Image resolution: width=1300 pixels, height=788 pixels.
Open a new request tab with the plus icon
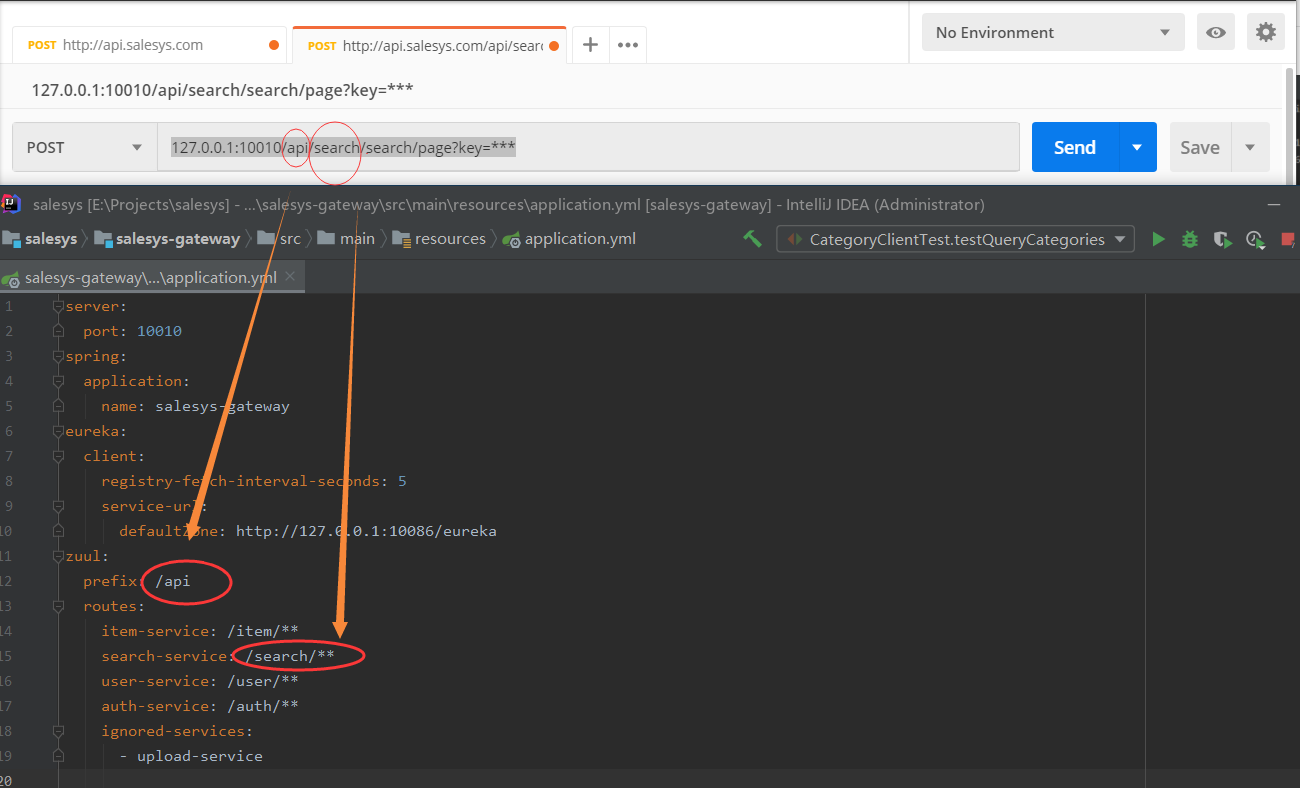click(589, 44)
